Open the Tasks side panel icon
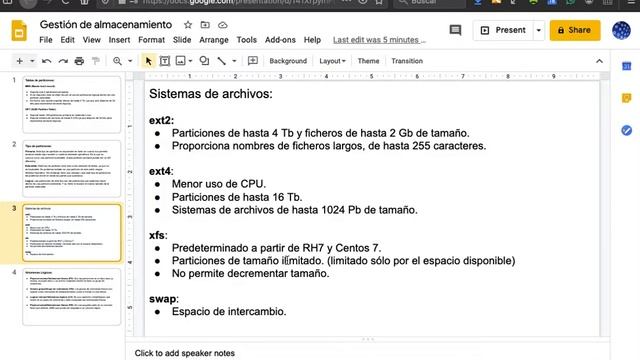This screenshot has height=360, width=640. coord(627,130)
